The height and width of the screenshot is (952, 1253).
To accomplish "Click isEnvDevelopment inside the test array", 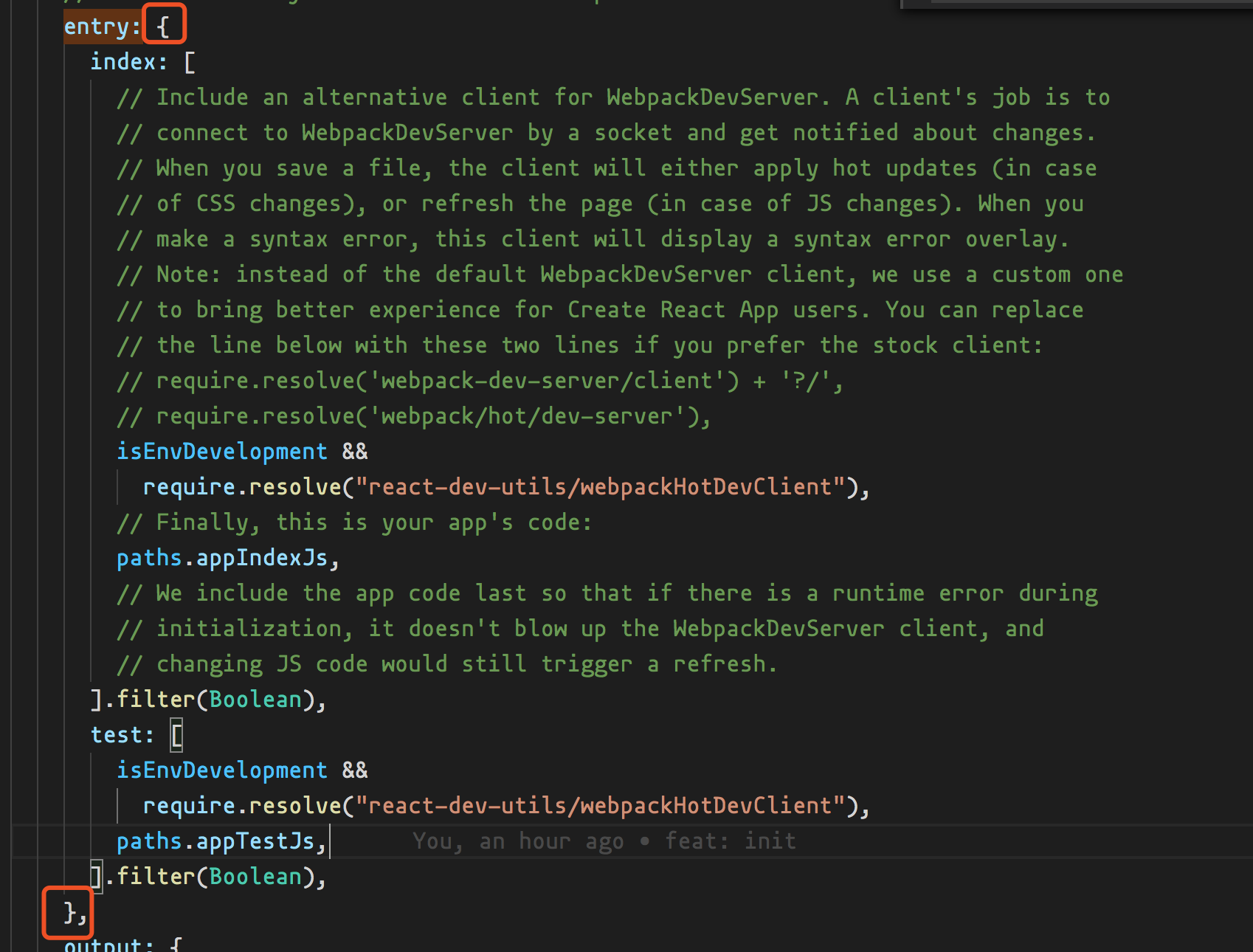I will point(221,770).
